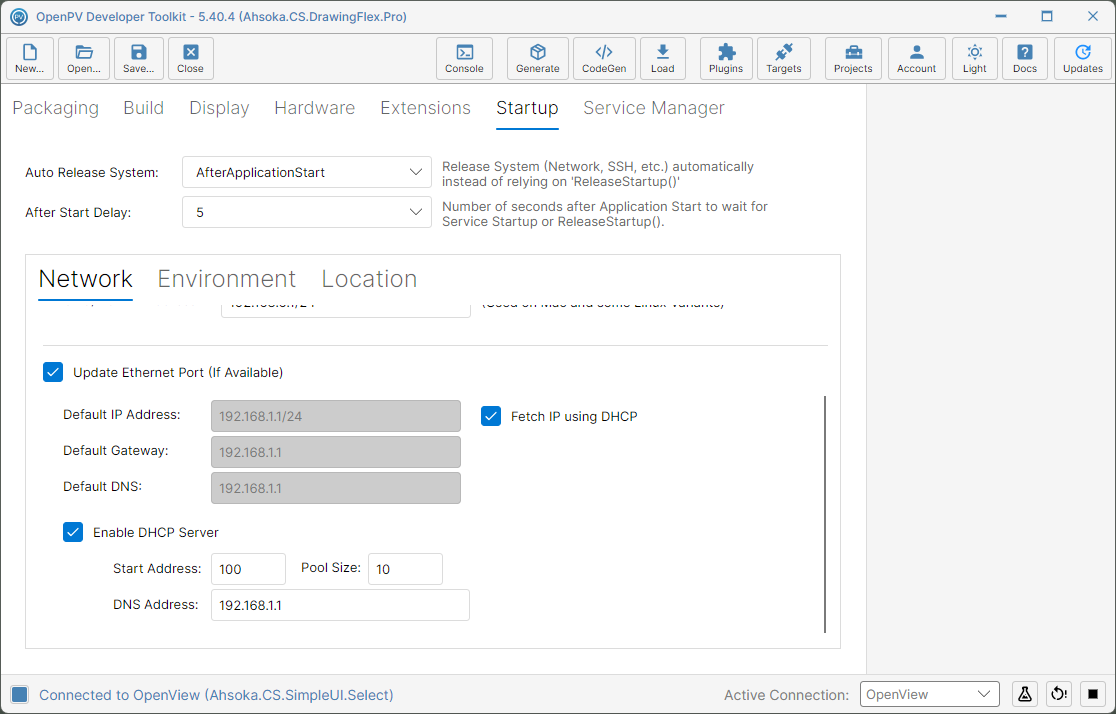Switch to the Display tab
The height and width of the screenshot is (714, 1116).
(x=219, y=108)
